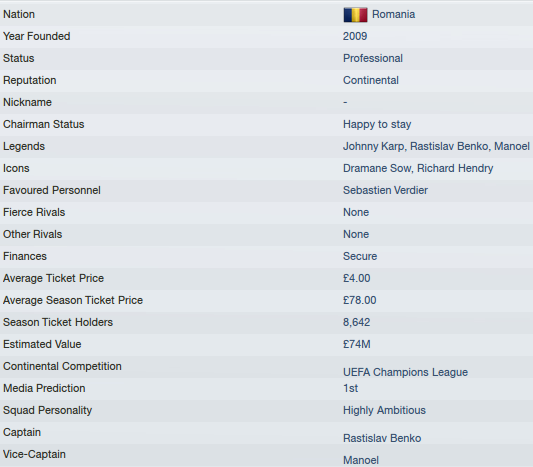Screen dimensions: 533x467
Task: Open favoured personnel Sebastien Verdier
Action: pyautogui.click(x=385, y=190)
